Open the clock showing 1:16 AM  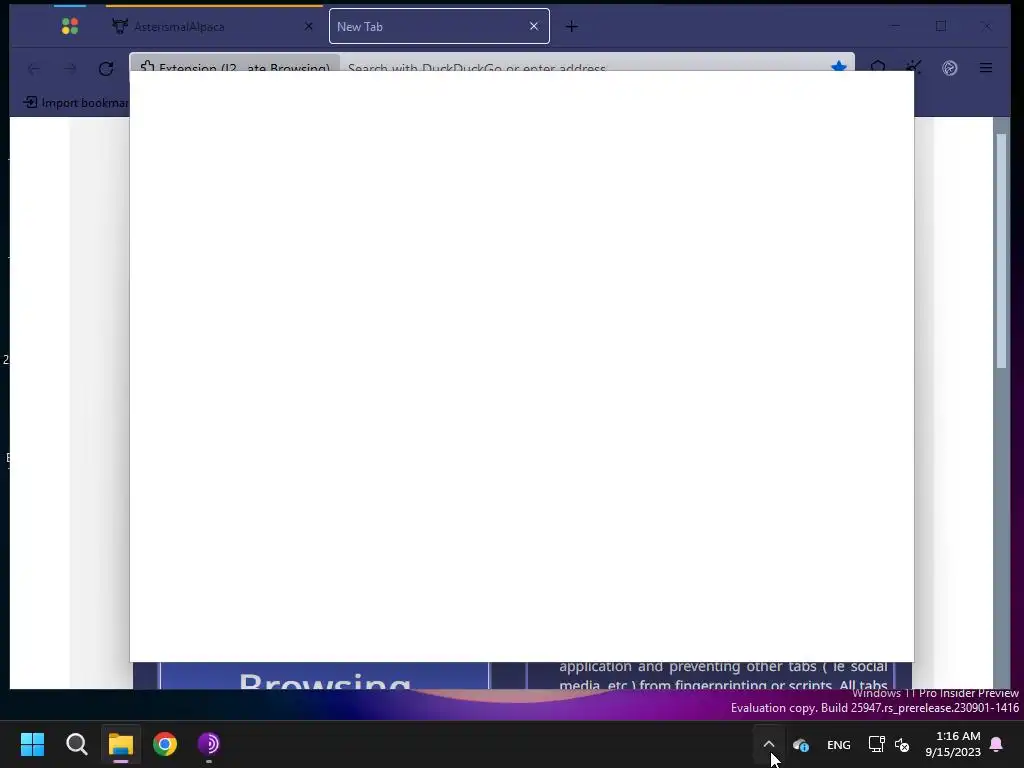[x=953, y=744]
